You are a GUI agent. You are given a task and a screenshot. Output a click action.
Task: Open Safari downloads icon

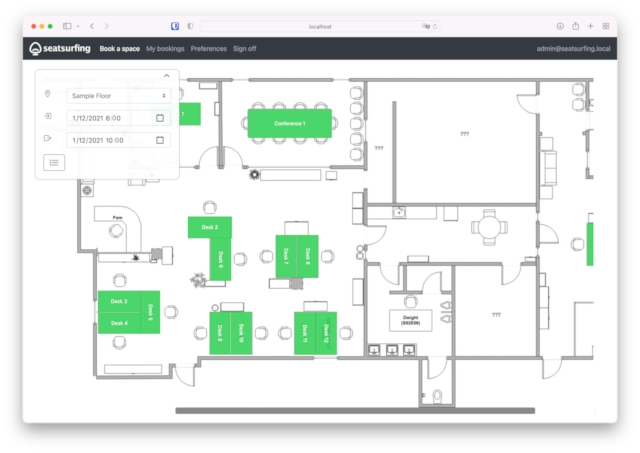pos(560,26)
